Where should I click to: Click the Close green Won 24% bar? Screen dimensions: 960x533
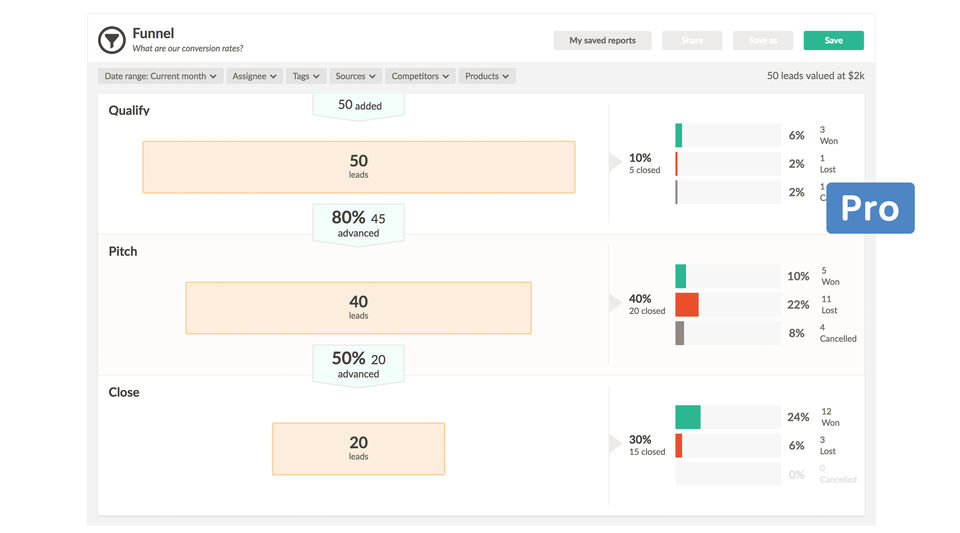688,417
